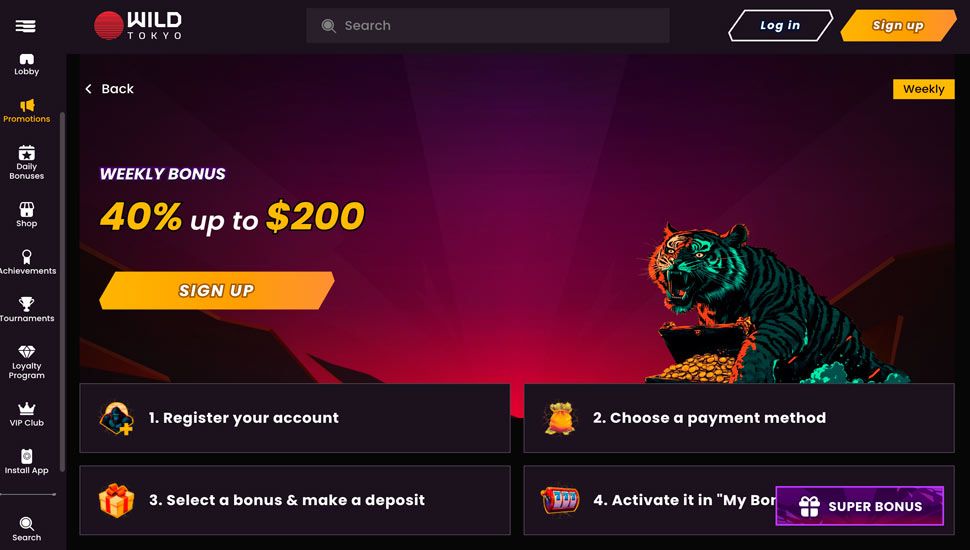Open Tournaments trophy icon
Image resolution: width=970 pixels, height=550 pixels.
(x=27, y=304)
